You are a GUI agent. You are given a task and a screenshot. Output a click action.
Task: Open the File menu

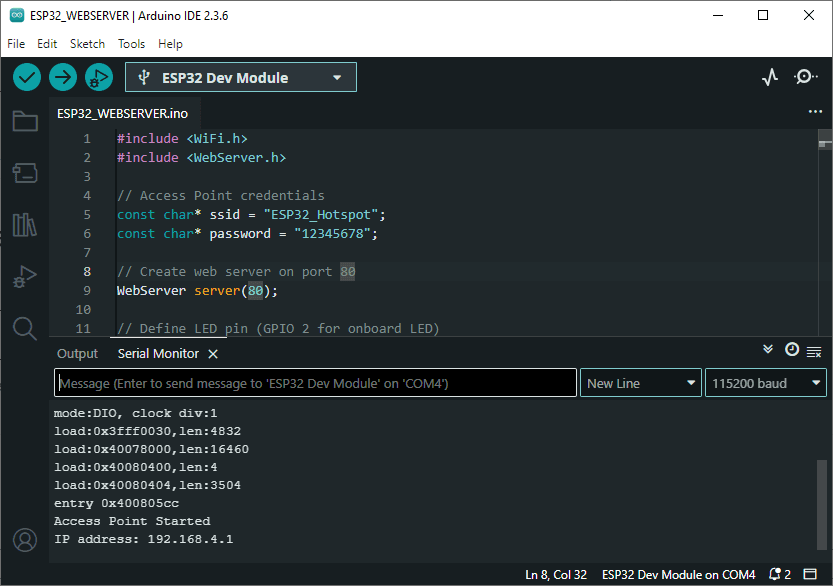coord(16,44)
